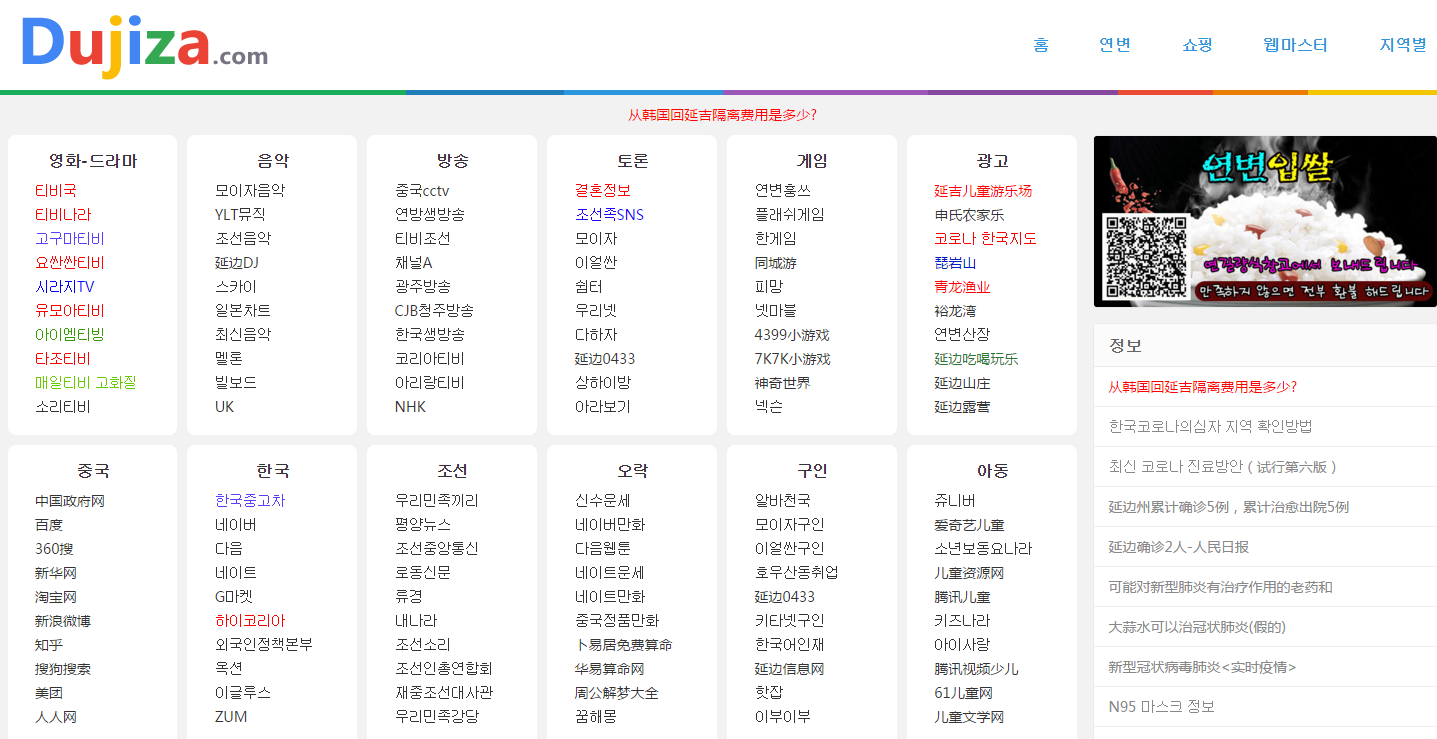Open the 네이버 link under 한국
The width and height of the screenshot is (1437, 739).
[x=237, y=524]
